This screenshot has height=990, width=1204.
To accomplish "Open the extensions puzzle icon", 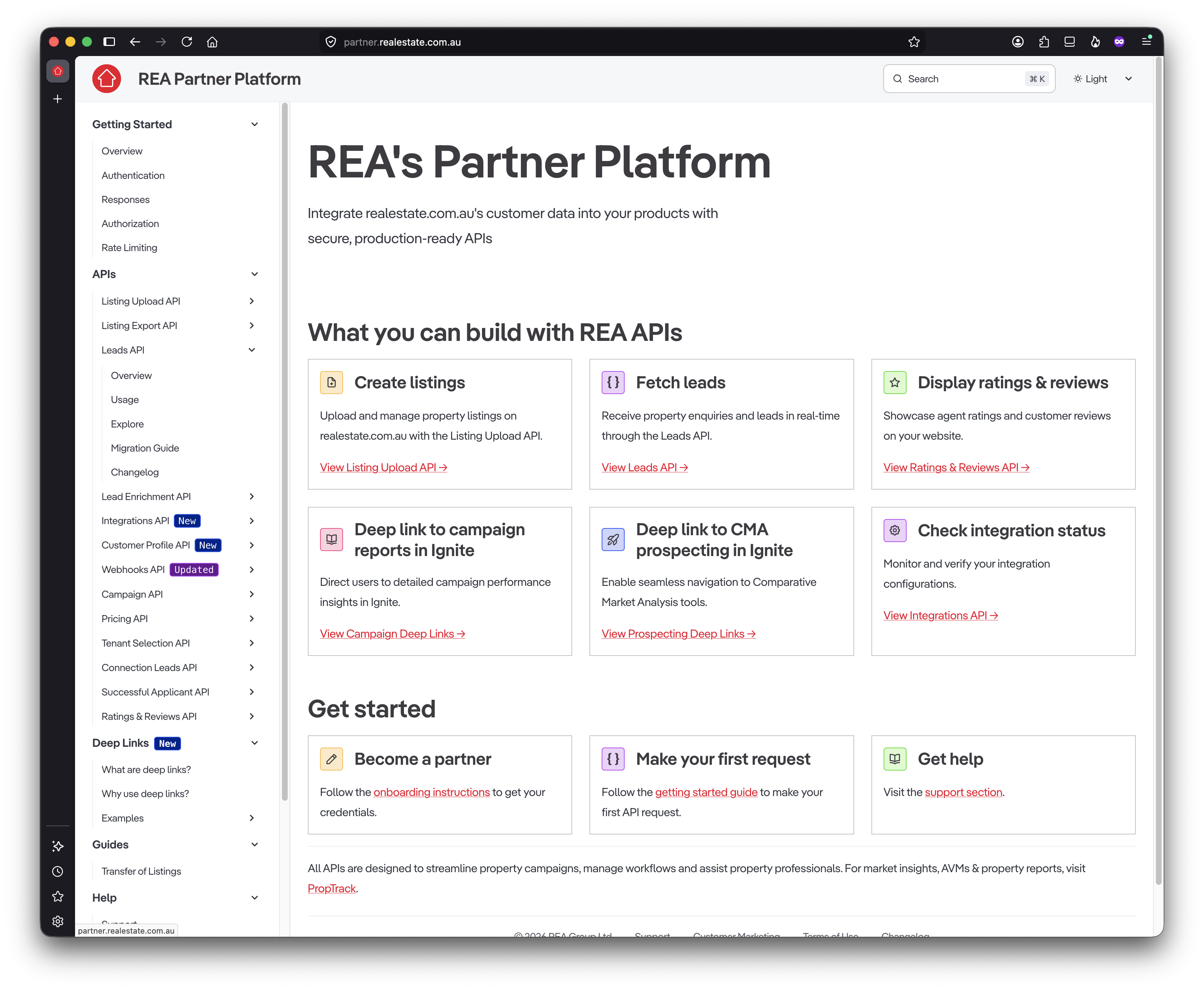I will coord(1044,42).
